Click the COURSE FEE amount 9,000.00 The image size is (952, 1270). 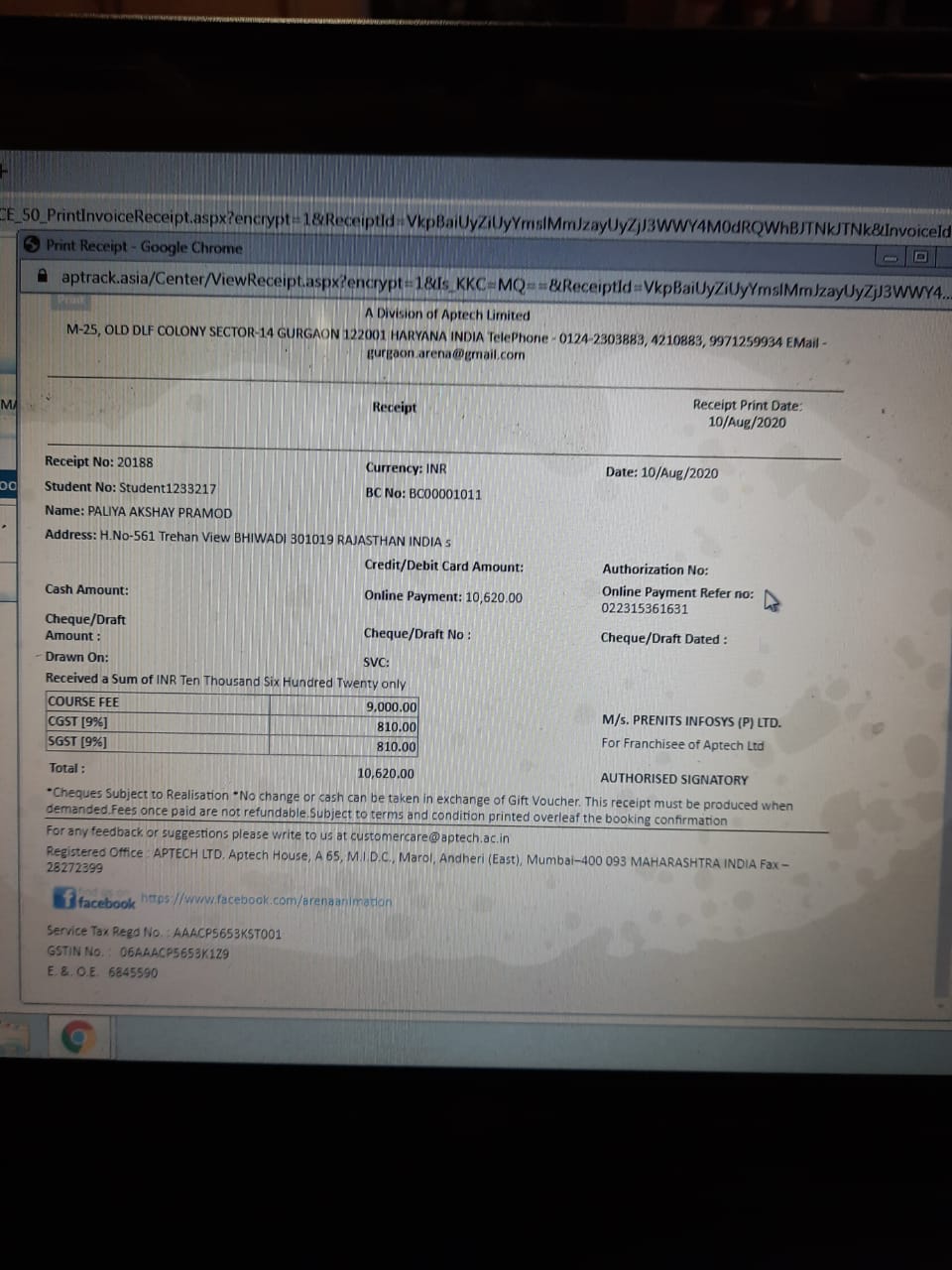(x=392, y=706)
